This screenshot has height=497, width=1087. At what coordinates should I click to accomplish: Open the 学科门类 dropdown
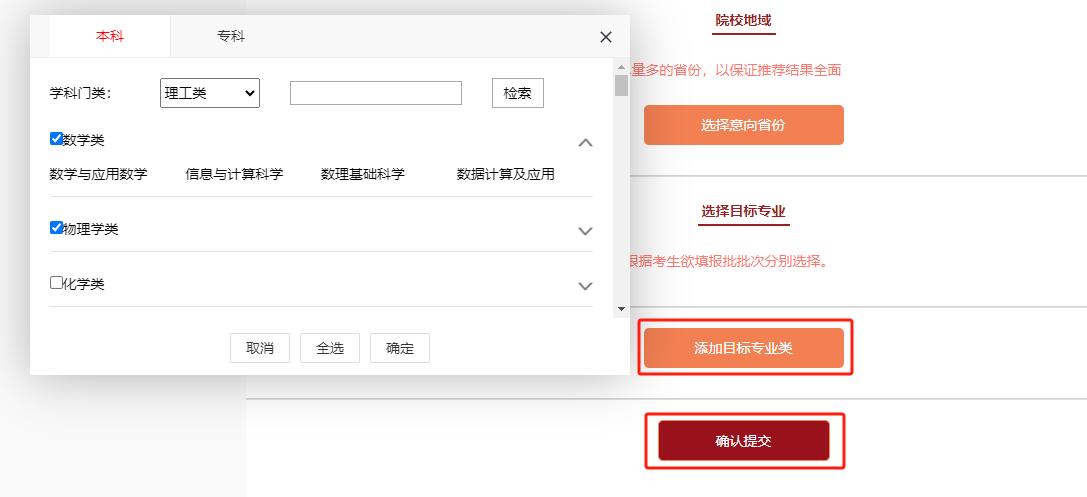pyautogui.click(x=210, y=93)
